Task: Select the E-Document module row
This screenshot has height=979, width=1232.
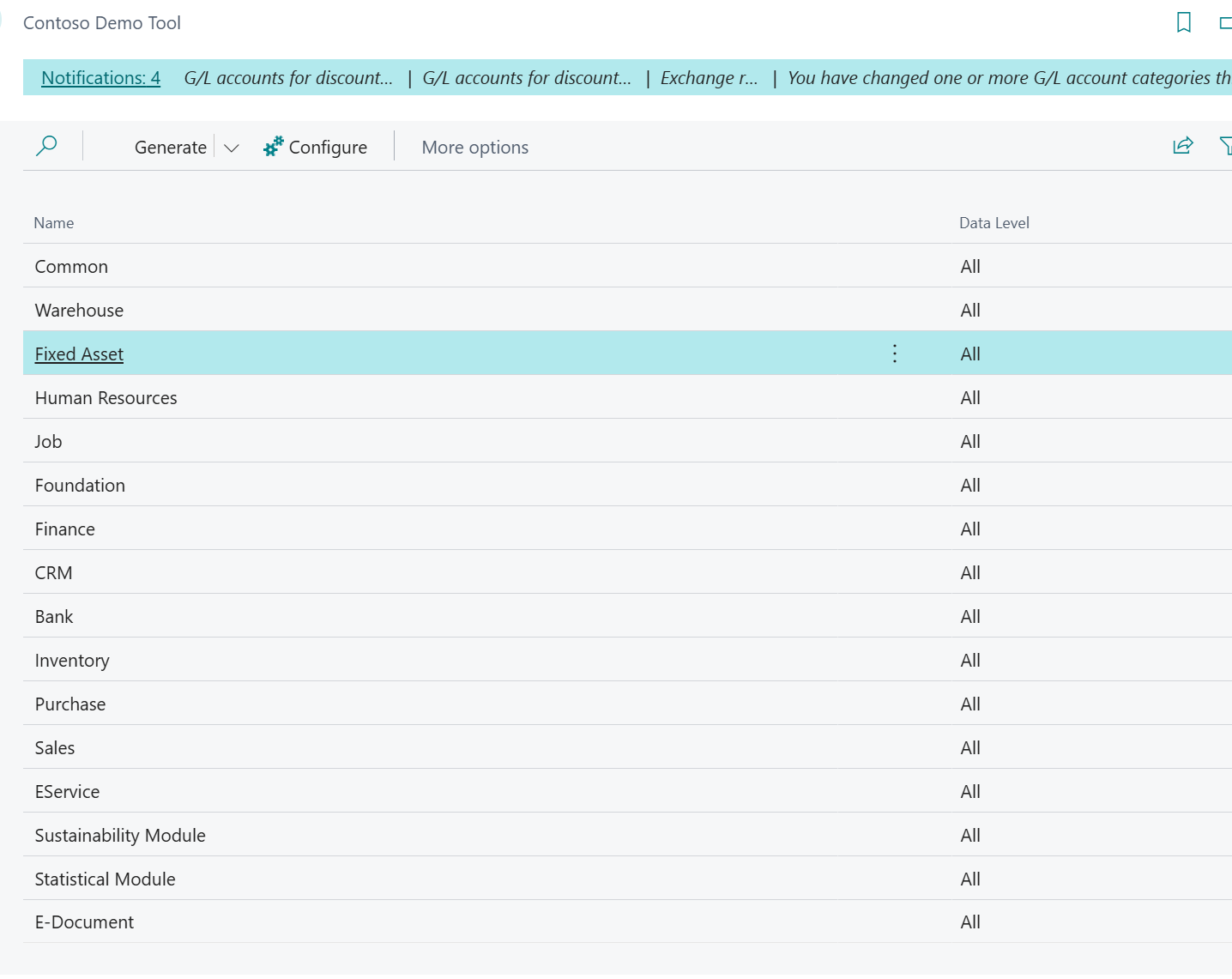Action: (x=84, y=922)
